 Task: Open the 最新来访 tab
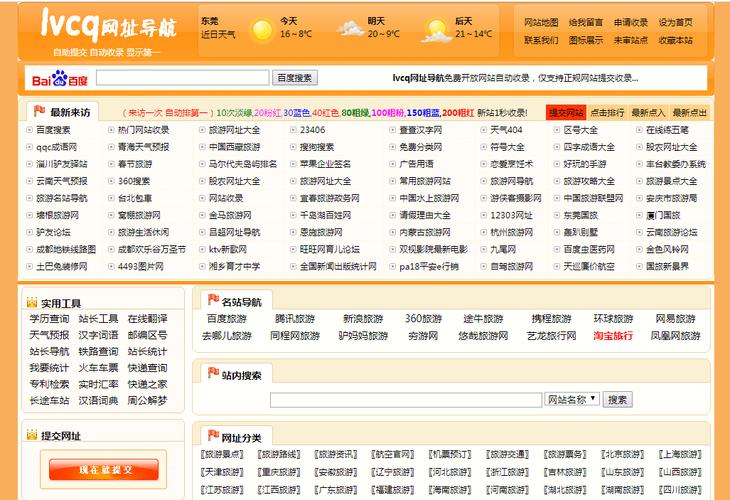click(x=62, y=112)
